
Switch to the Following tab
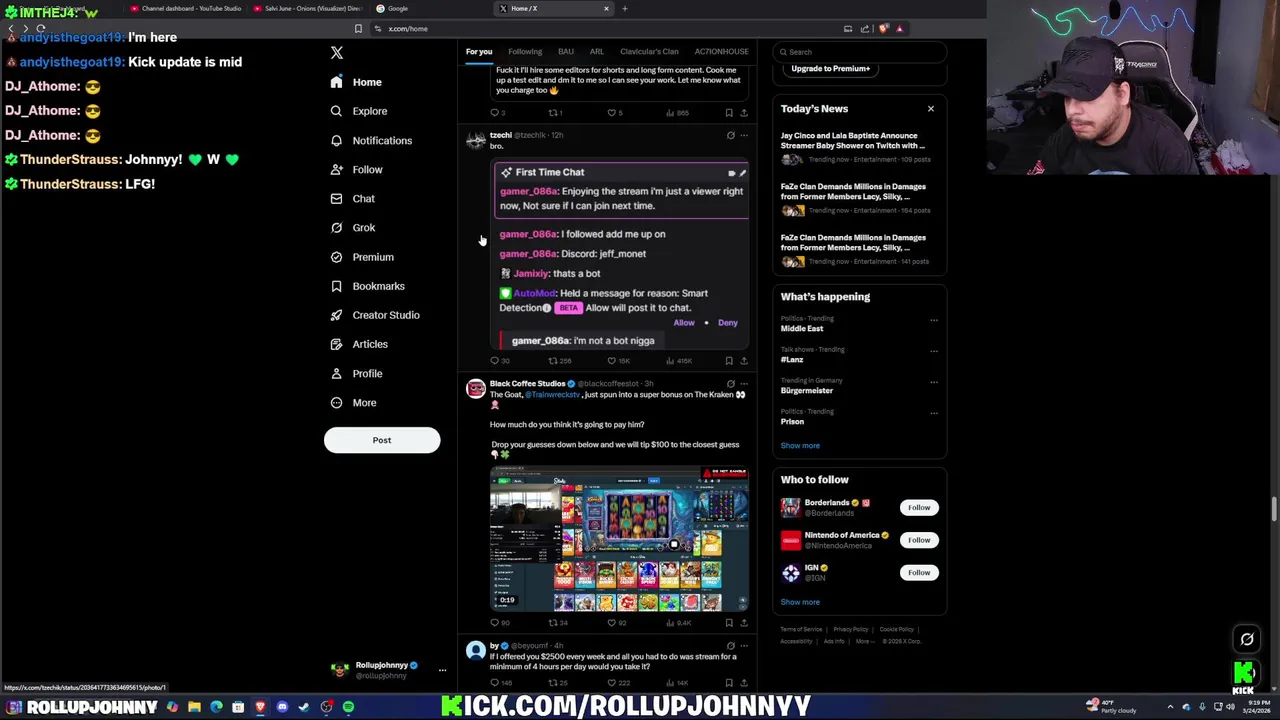click(525, 51)
